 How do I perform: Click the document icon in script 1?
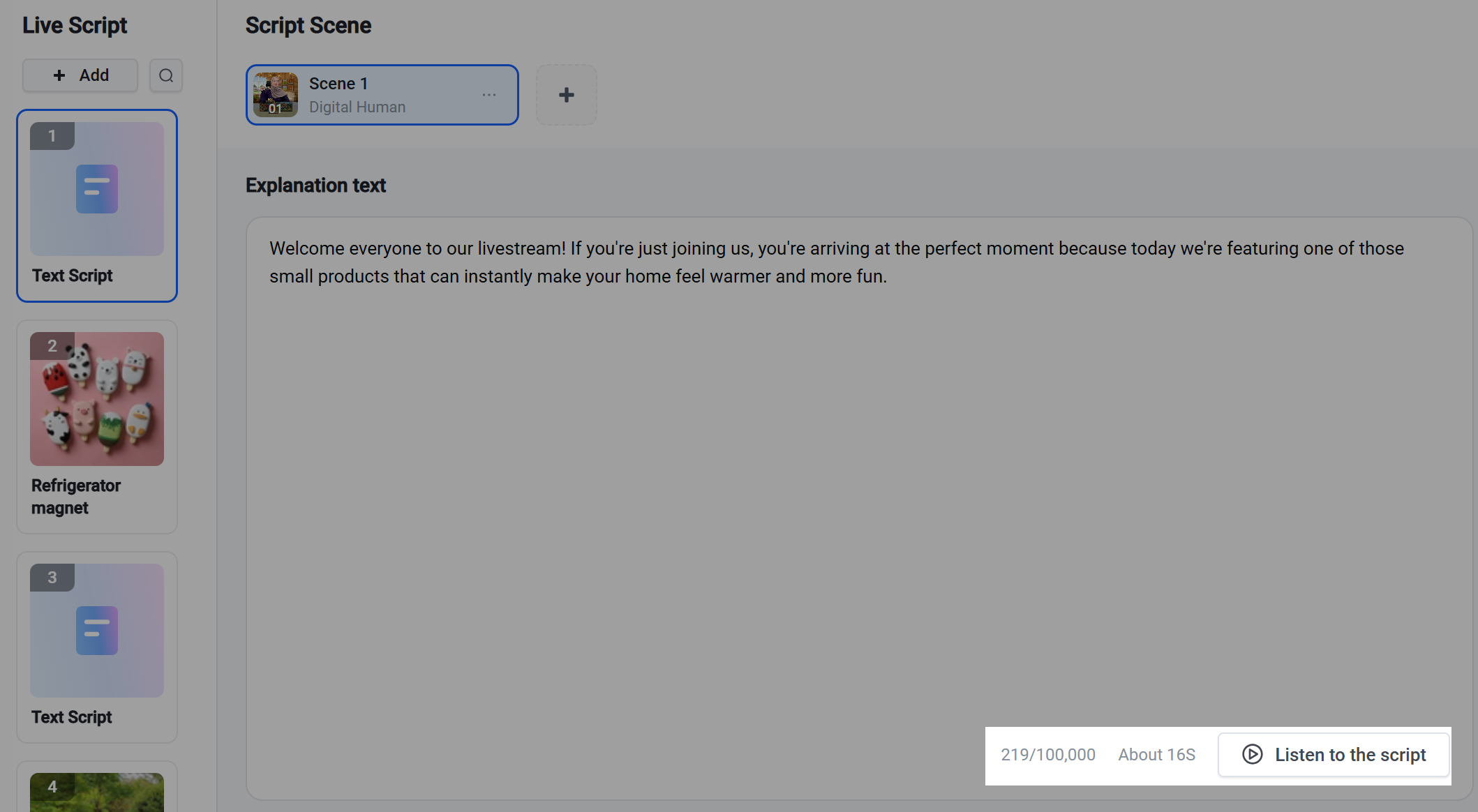(x=97, y=189)
